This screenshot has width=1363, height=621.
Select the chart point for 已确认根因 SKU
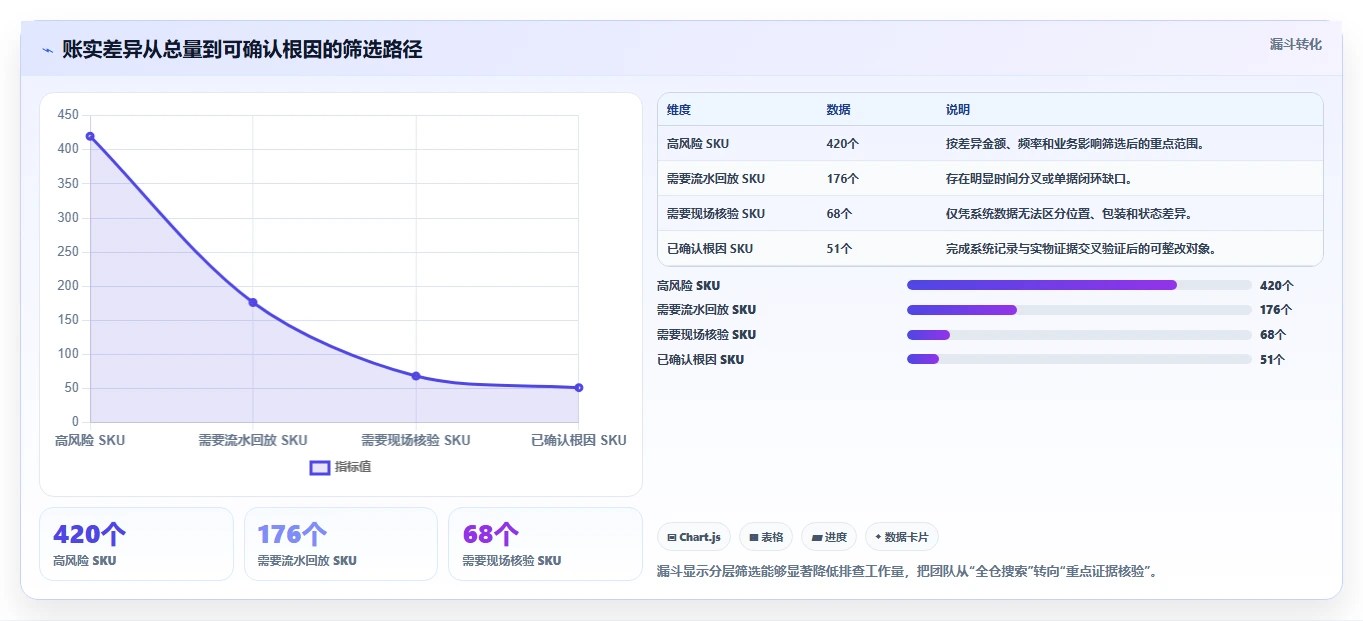pos(579,387)
